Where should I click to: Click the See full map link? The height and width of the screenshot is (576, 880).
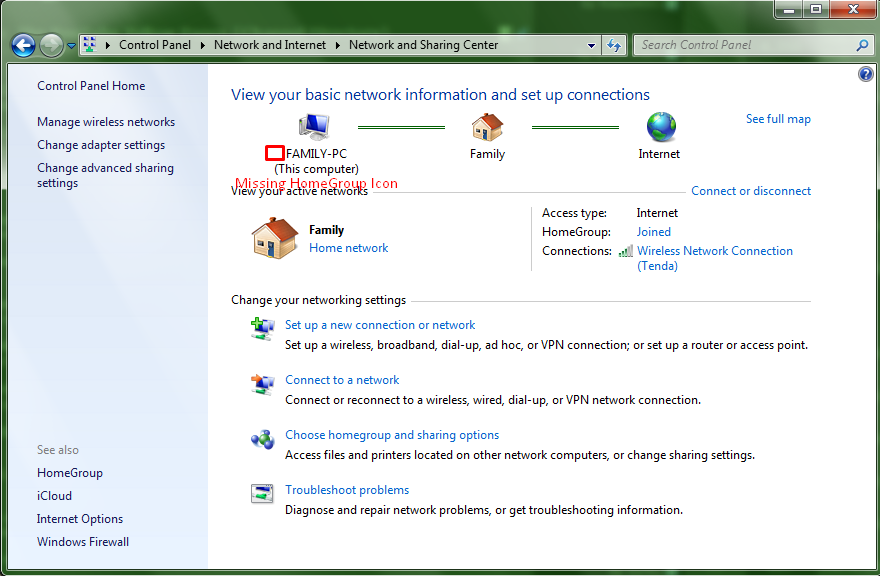coord(778,118)
